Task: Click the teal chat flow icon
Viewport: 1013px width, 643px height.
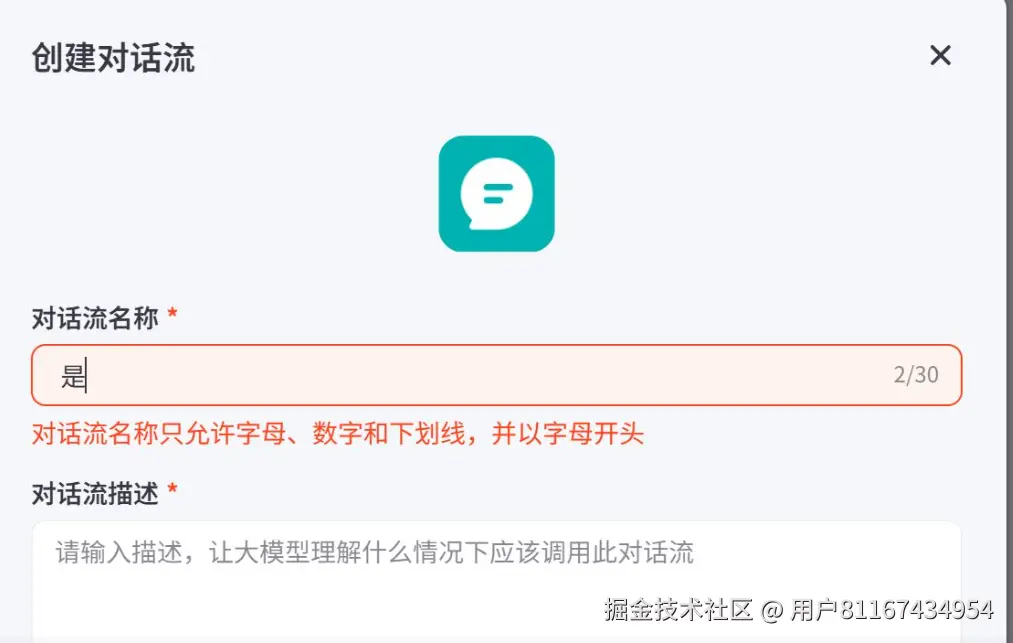Action: point(496,193)
